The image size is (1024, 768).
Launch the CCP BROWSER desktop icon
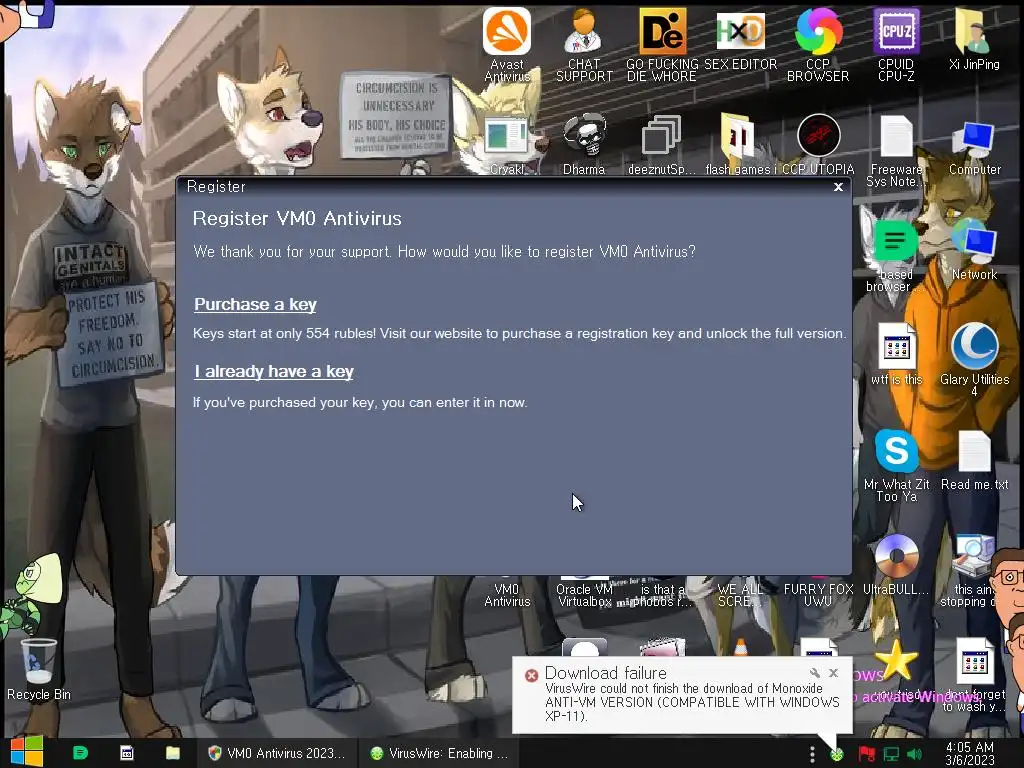pos(818,44)
